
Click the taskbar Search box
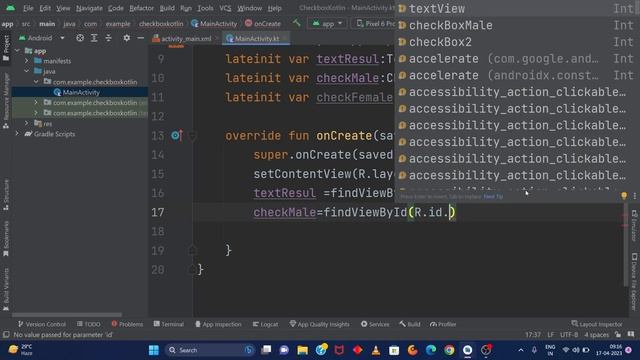pos(210,350)
